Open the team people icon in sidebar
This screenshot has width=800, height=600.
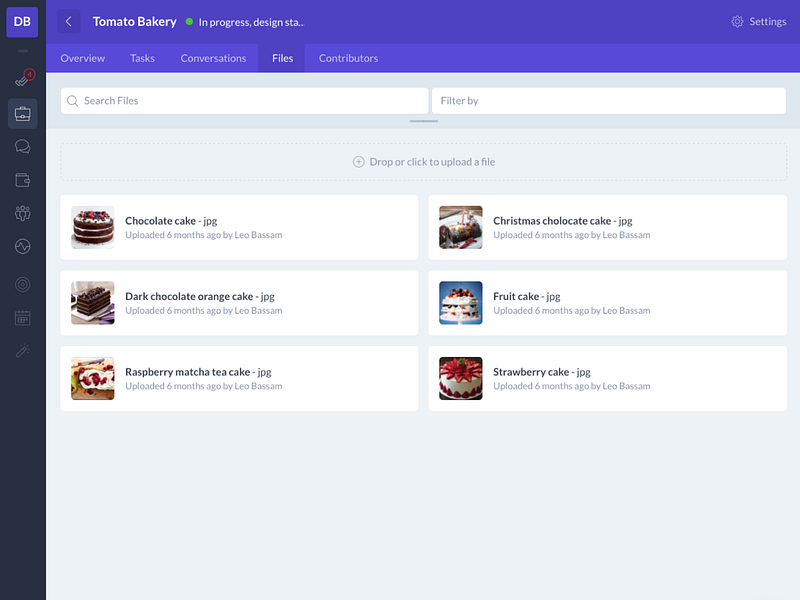[x=22, y=213]
